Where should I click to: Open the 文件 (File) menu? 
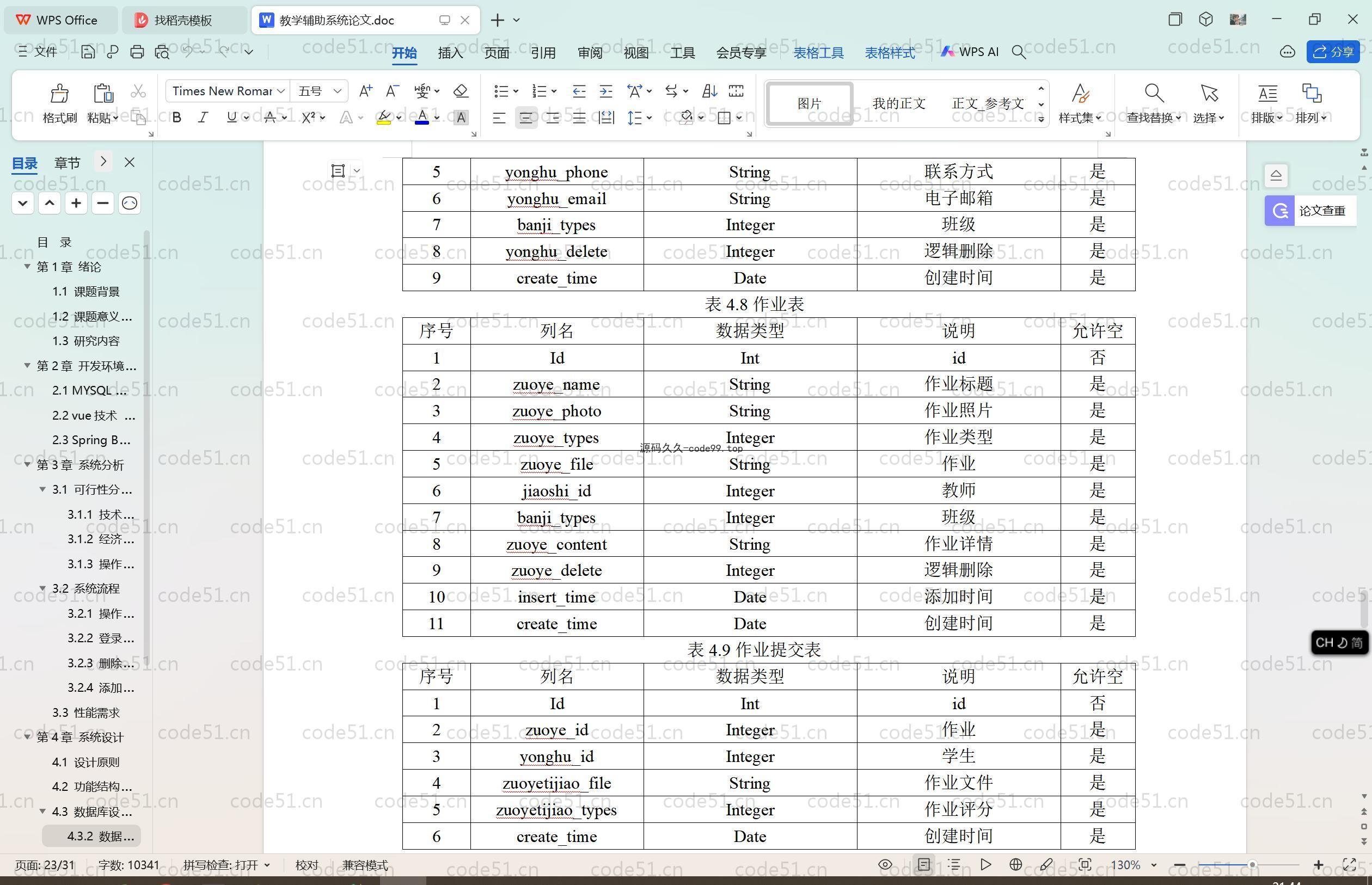38,52
